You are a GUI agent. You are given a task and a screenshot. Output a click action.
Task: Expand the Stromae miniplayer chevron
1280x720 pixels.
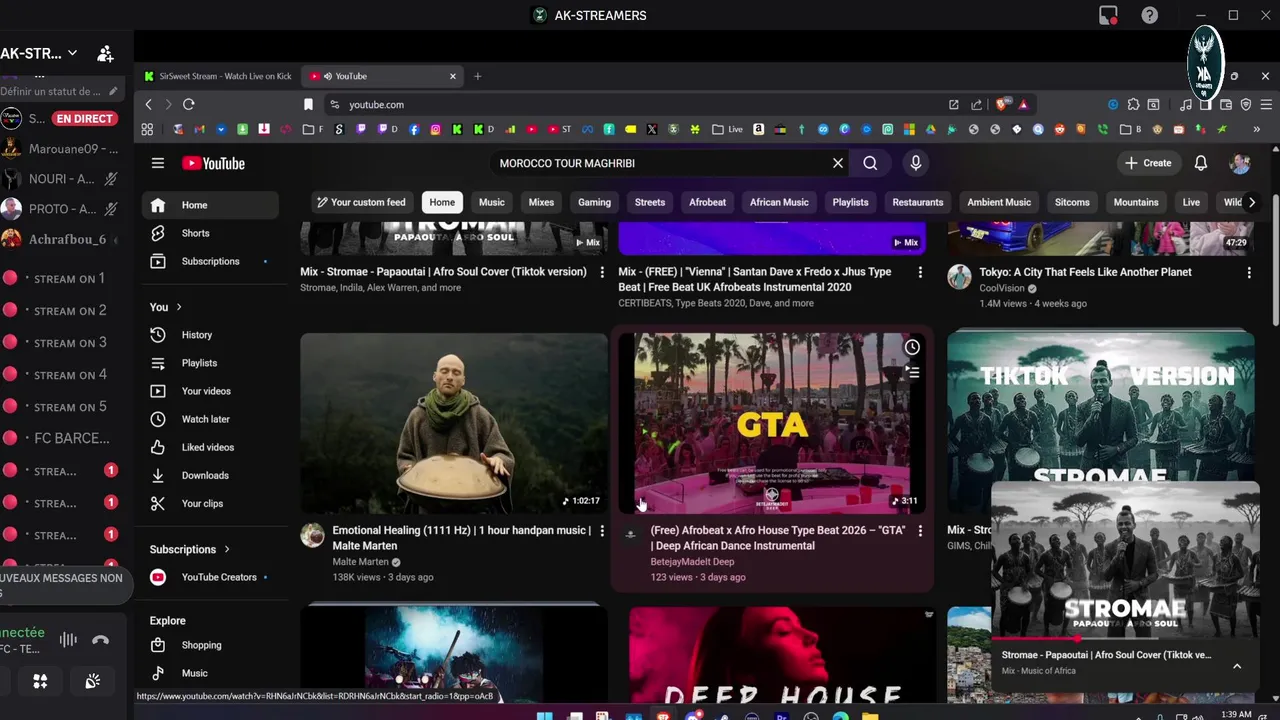[1237, 667]
